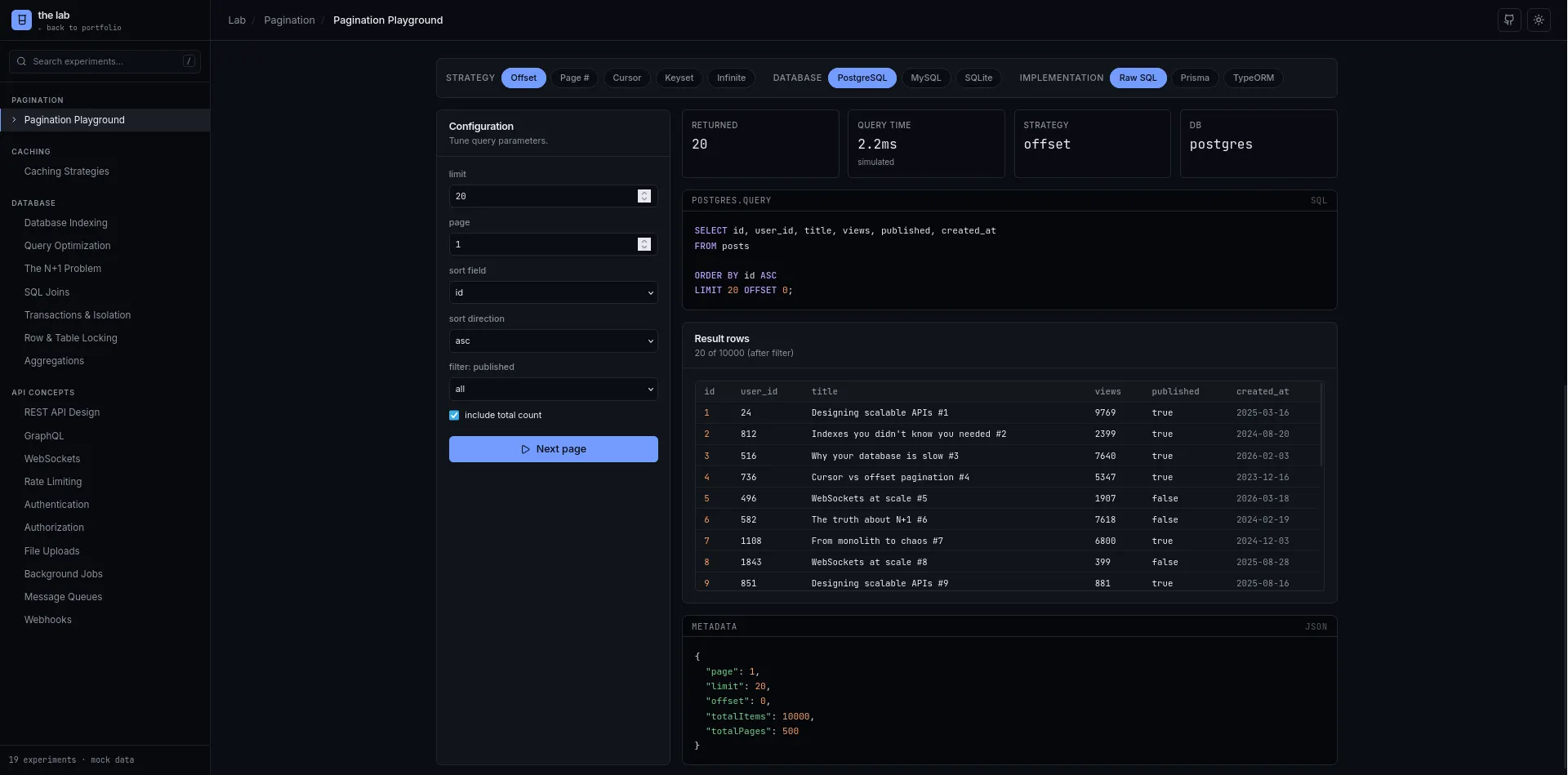Toggle the light/dark theme sun icon
This screenshot has width=1568, height=775.
[x=1539, y=20]
